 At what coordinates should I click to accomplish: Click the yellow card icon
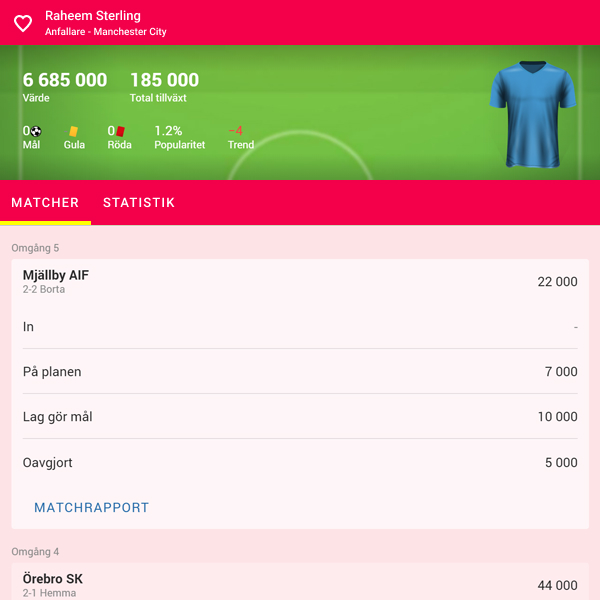[x=73, y=131]
